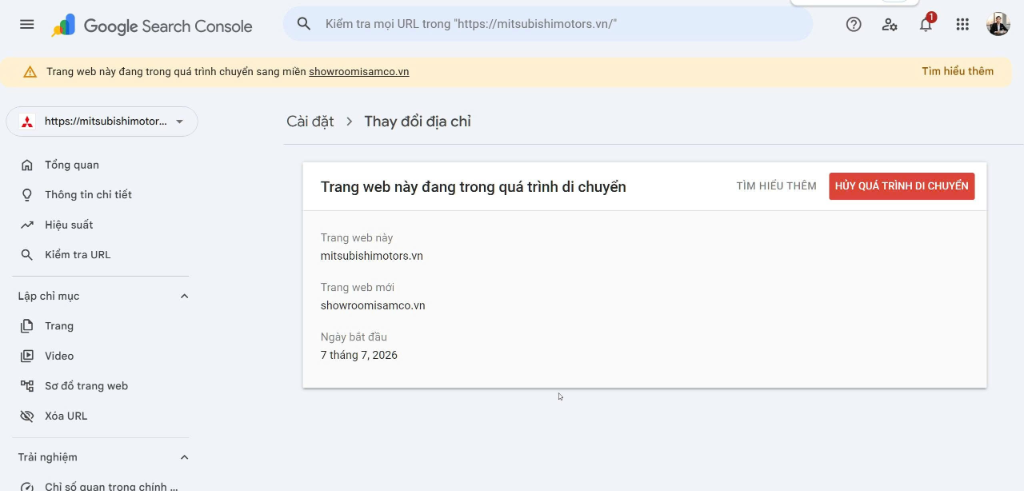The image size is (1024, 491).
Task: Click the date 7 tháng 7, 2026
Action: click(x=359, y=355)
